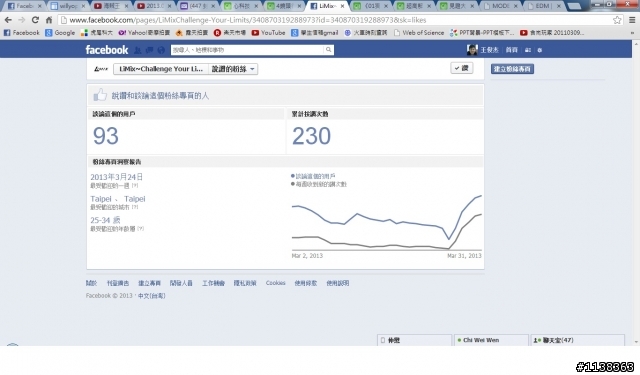640x375 pixels.
Task: Open the bookmark ending in 20110309
Action: [552, 33]
